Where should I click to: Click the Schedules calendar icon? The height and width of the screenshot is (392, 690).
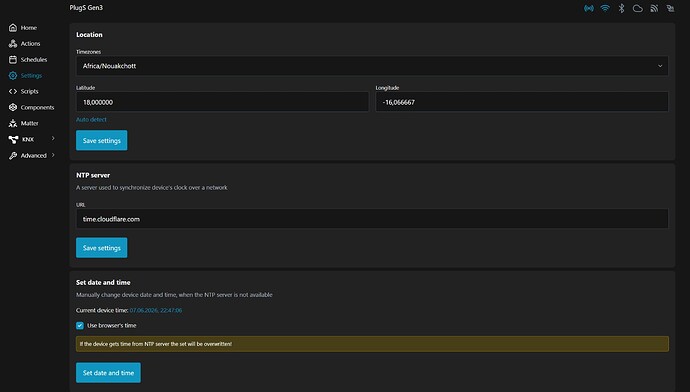click(13, 59)
